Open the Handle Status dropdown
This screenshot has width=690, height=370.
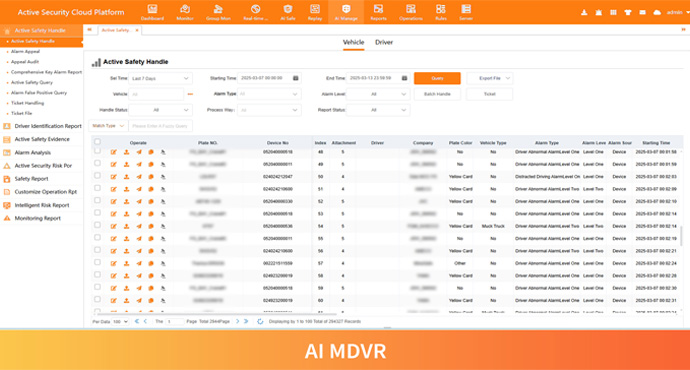click(x=160, y=110)
